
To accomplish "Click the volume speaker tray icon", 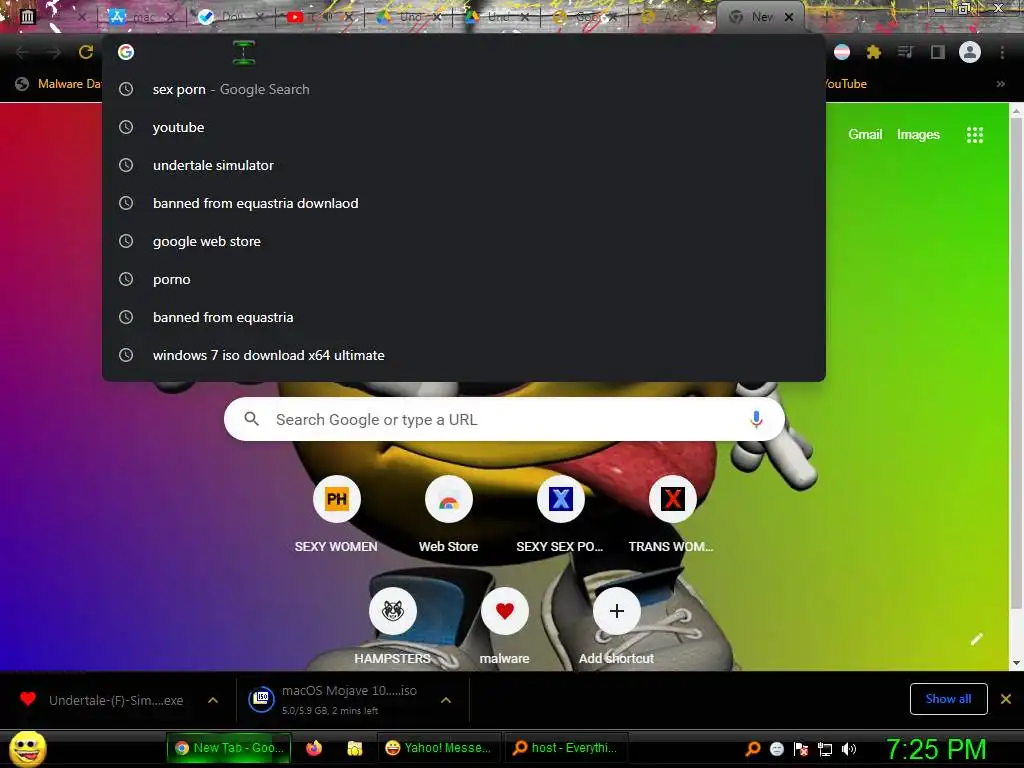I will click(x=848, y=749).
